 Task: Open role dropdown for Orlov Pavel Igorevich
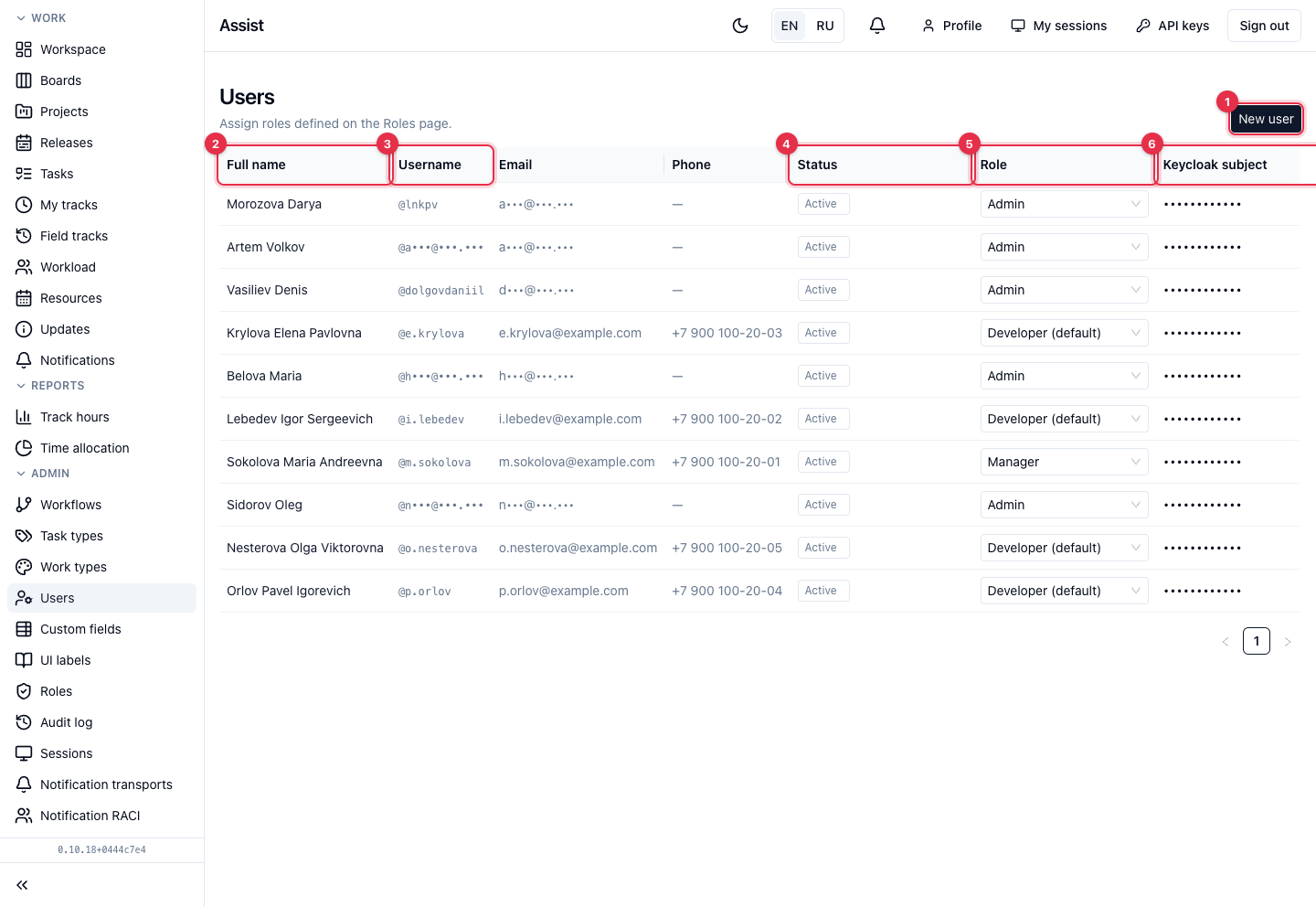pos(1064,591)
